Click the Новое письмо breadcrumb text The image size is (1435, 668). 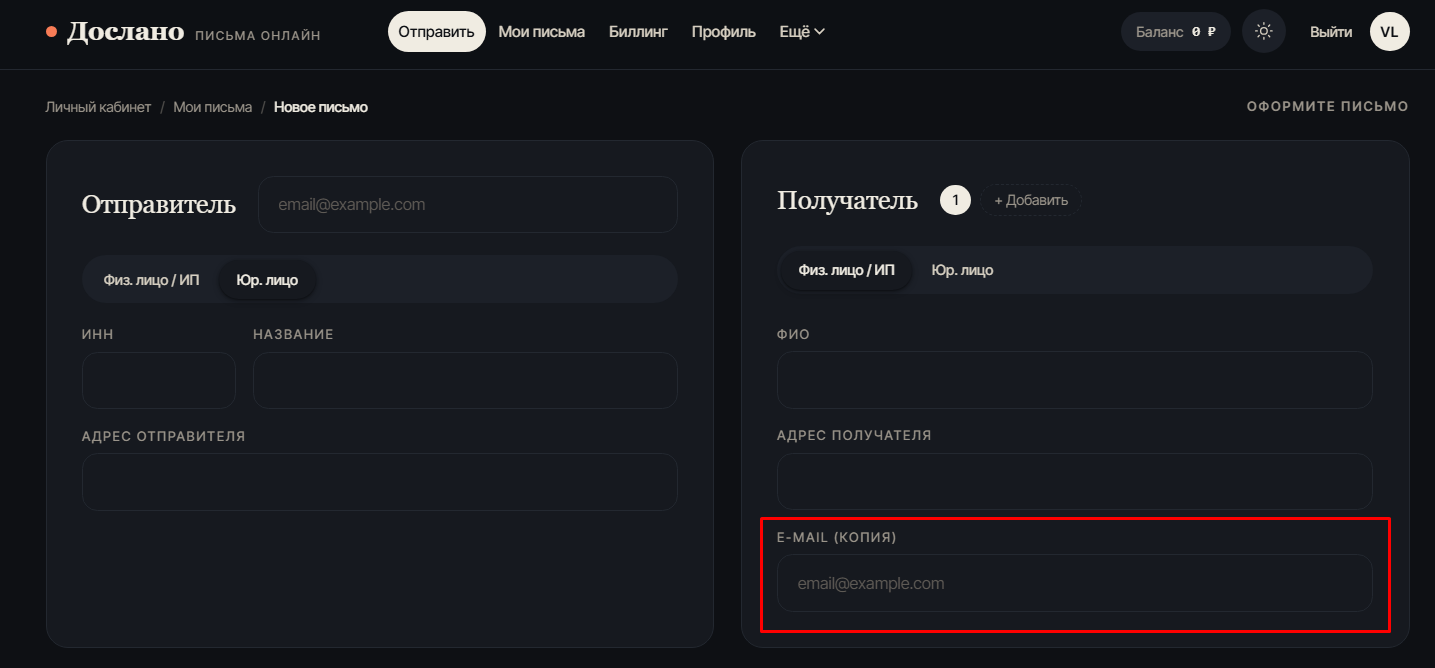pyautogui.click(x=321, y=107)
